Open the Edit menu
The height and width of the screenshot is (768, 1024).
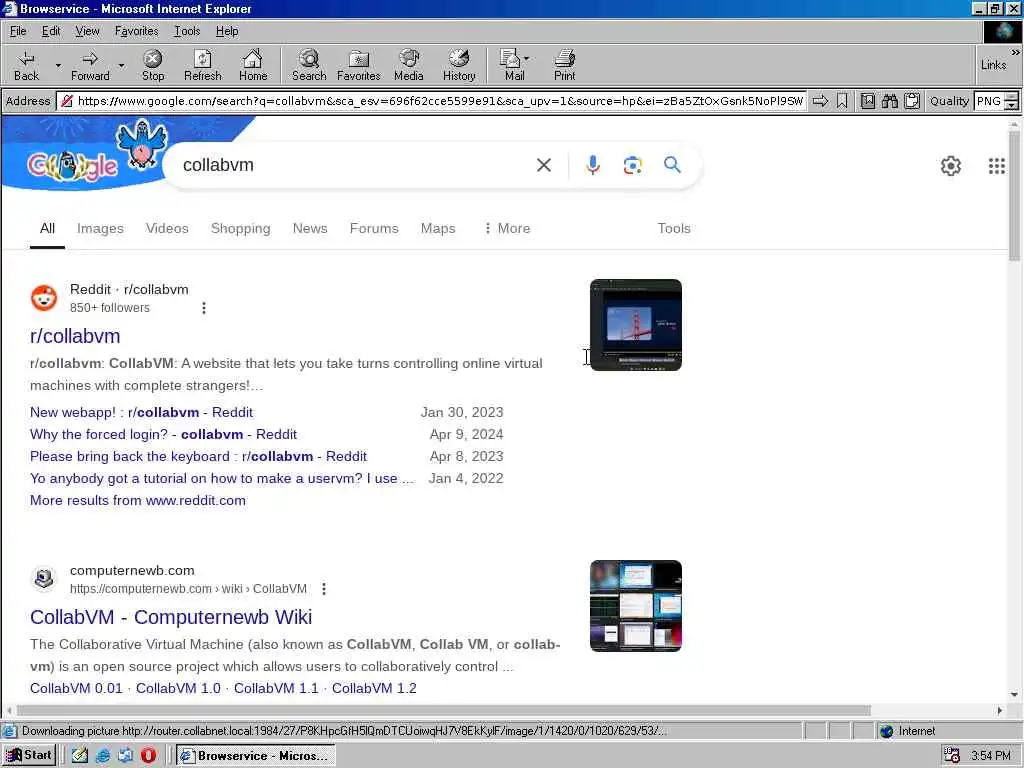tap(51, 31)
